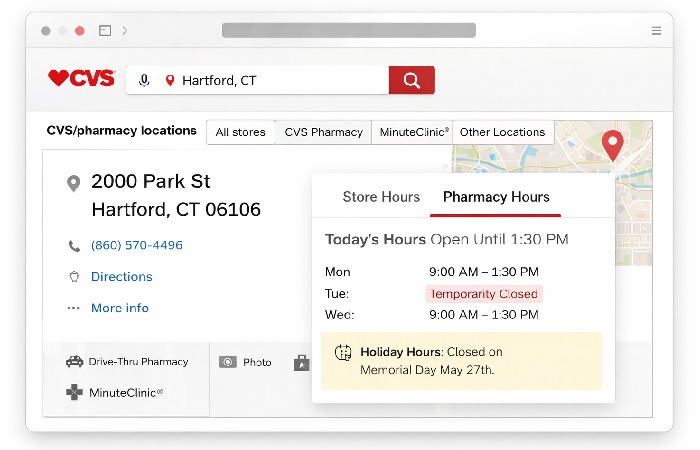Click the partially hidden bag service icon
Screen dimensions: 700x450
[x=302, y=363]
